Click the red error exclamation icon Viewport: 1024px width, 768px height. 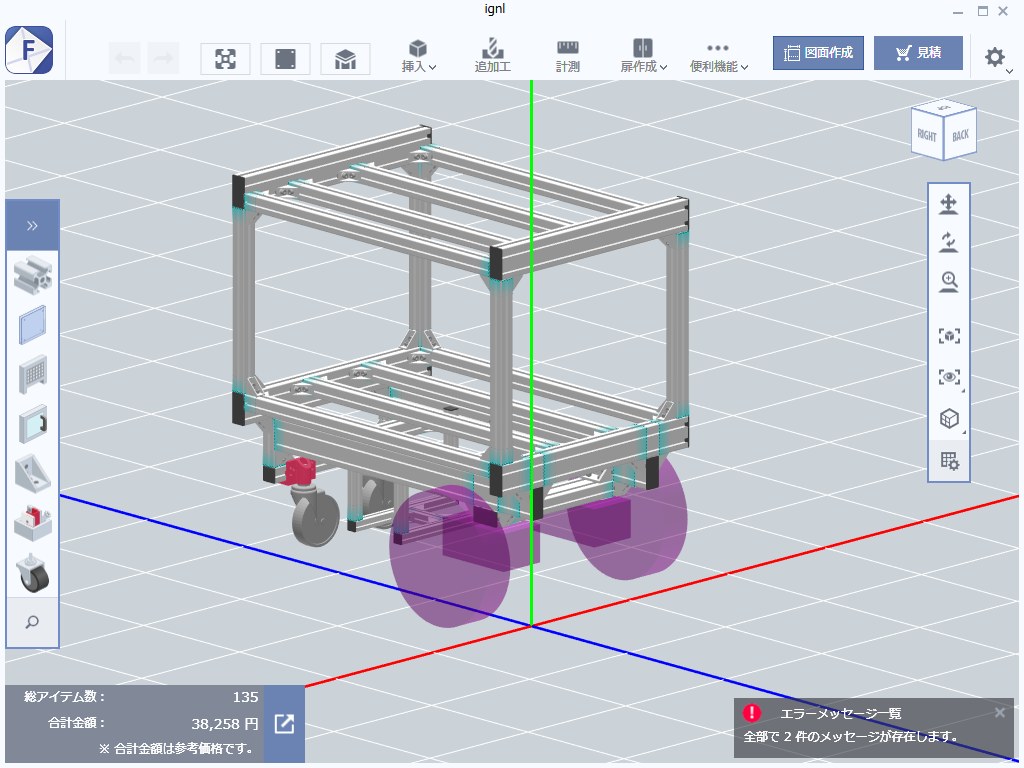(752, 712)
